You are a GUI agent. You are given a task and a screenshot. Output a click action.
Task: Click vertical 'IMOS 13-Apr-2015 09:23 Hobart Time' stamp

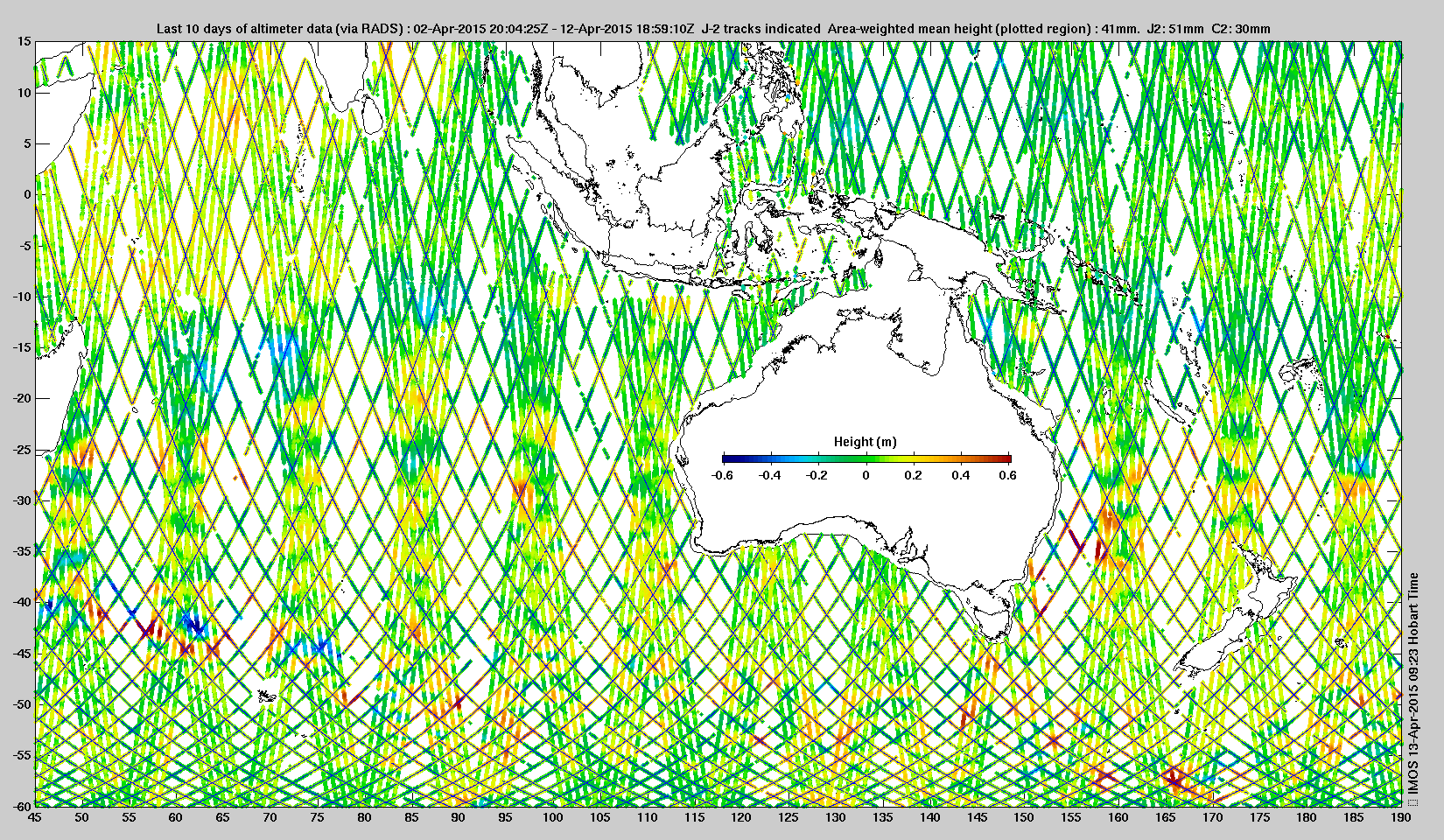[x=1412, y=684]
